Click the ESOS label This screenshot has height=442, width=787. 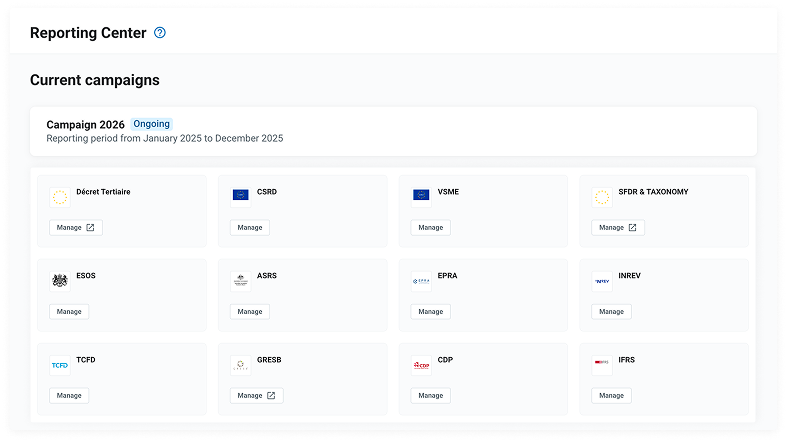coord(86,275)
